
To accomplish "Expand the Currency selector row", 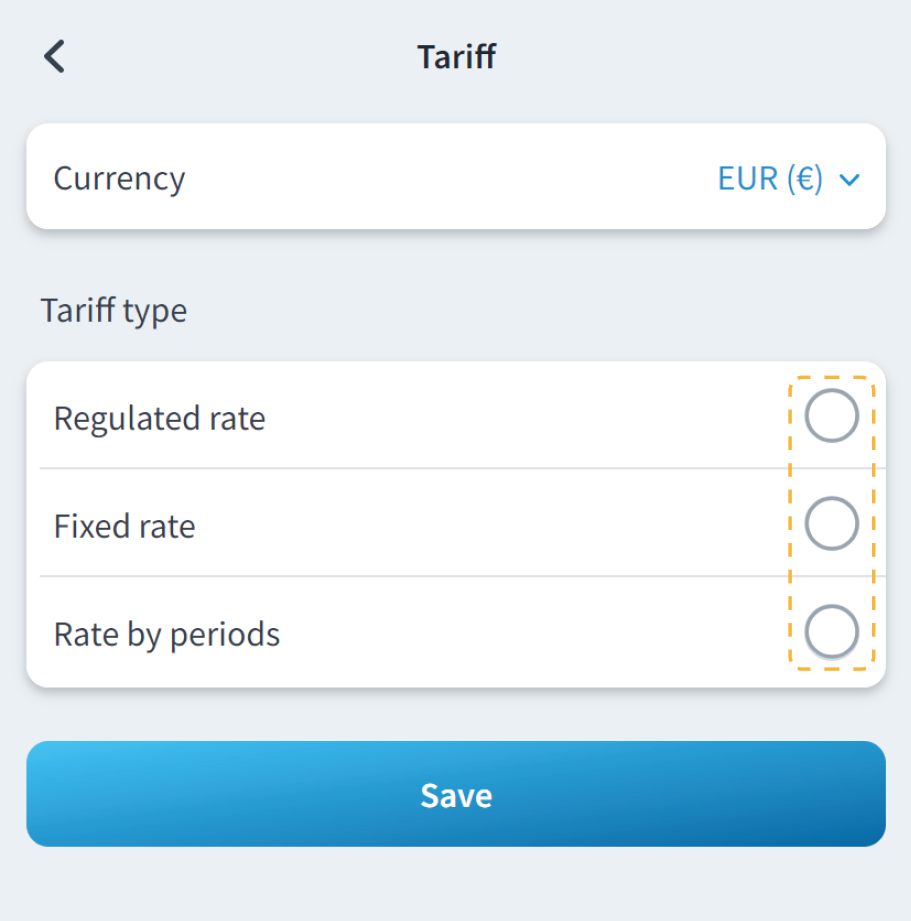I will click(455, 177).
